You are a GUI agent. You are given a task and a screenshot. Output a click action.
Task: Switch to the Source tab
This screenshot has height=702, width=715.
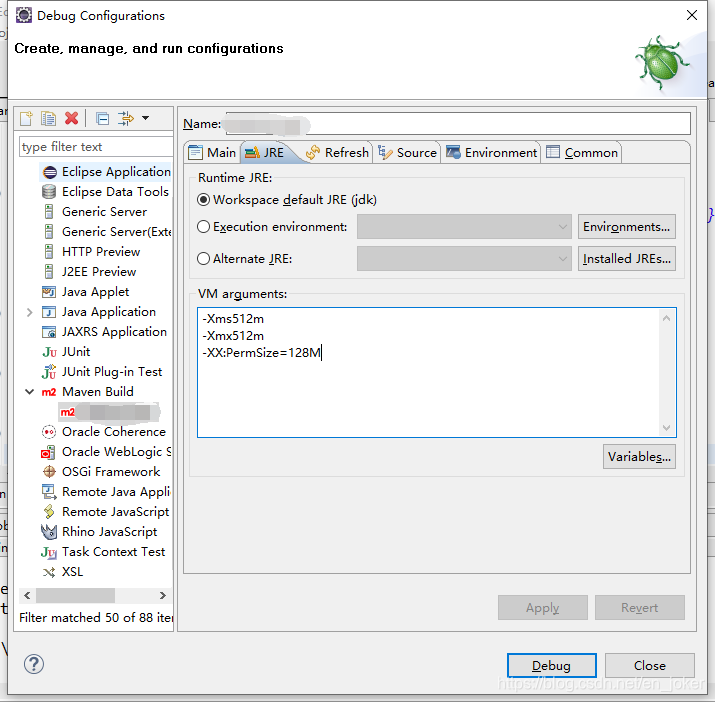click(408, 152)
